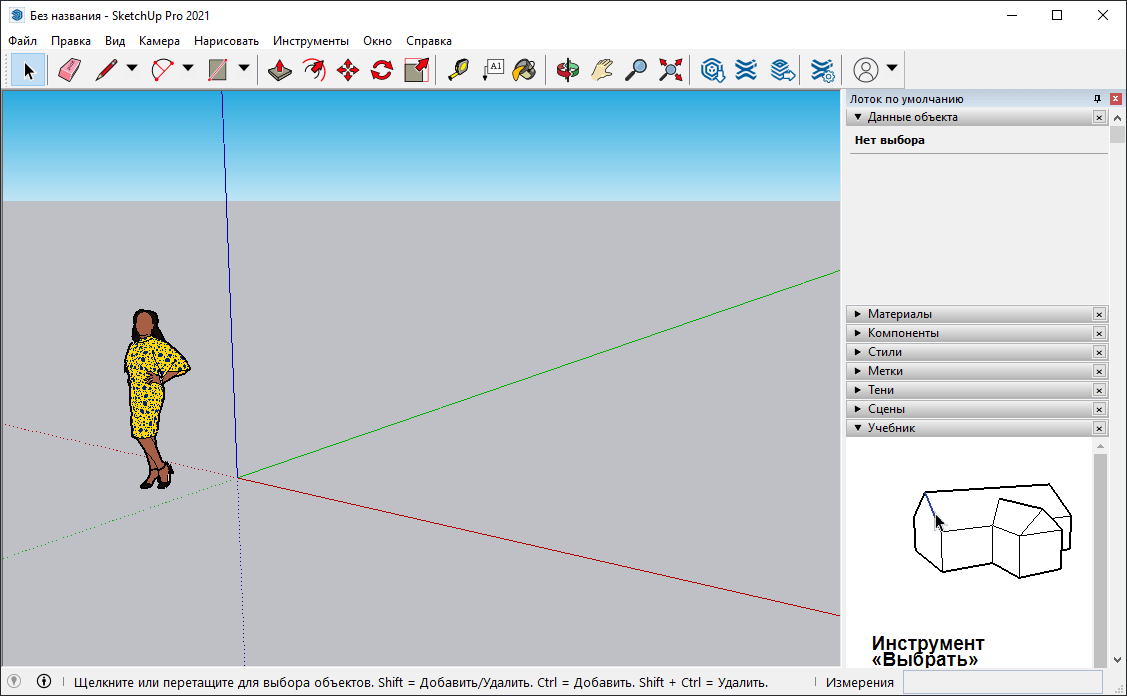This screenshot has width=1127, height=696.
Task: Select the Tape Measure tool
Action: coord(458,70)
